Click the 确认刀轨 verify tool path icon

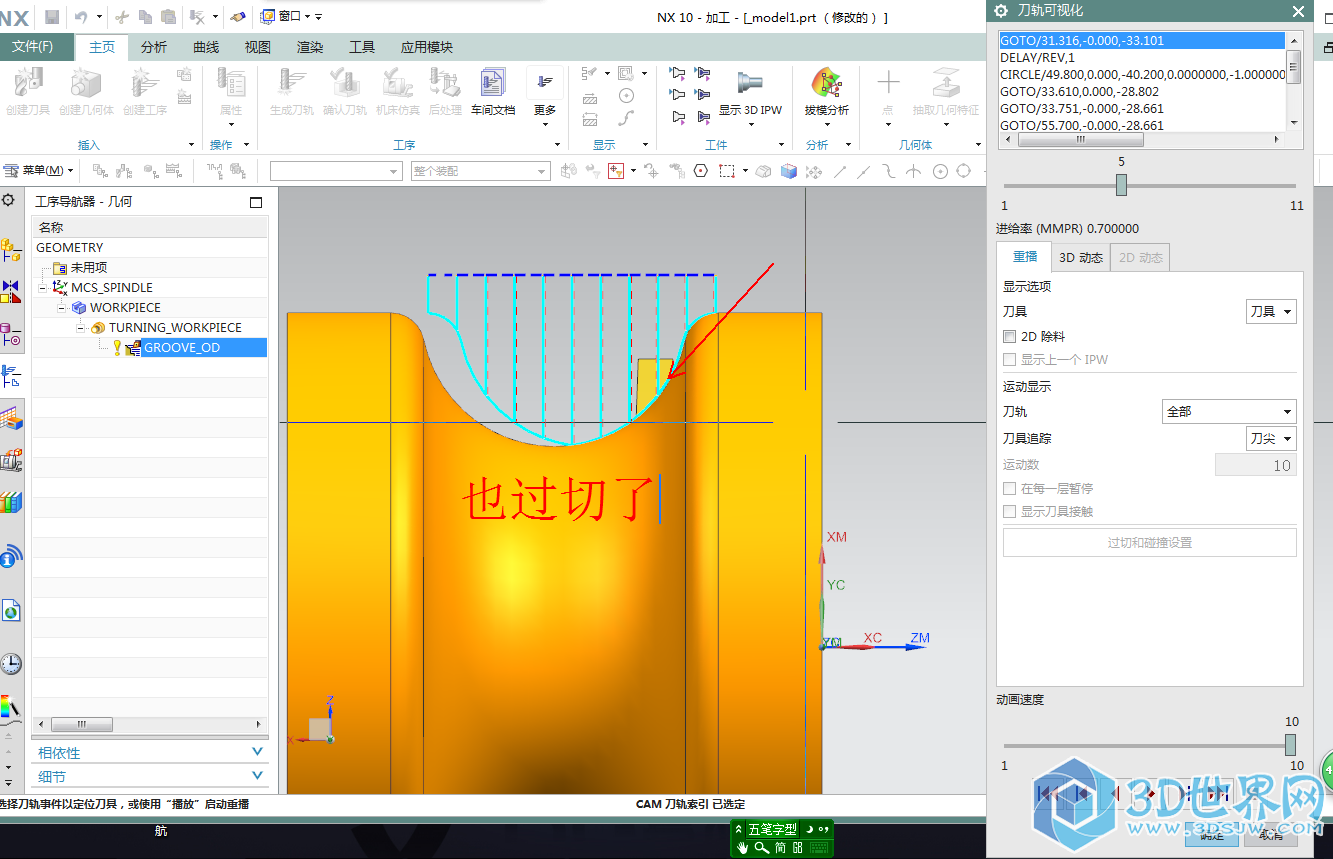345,92
